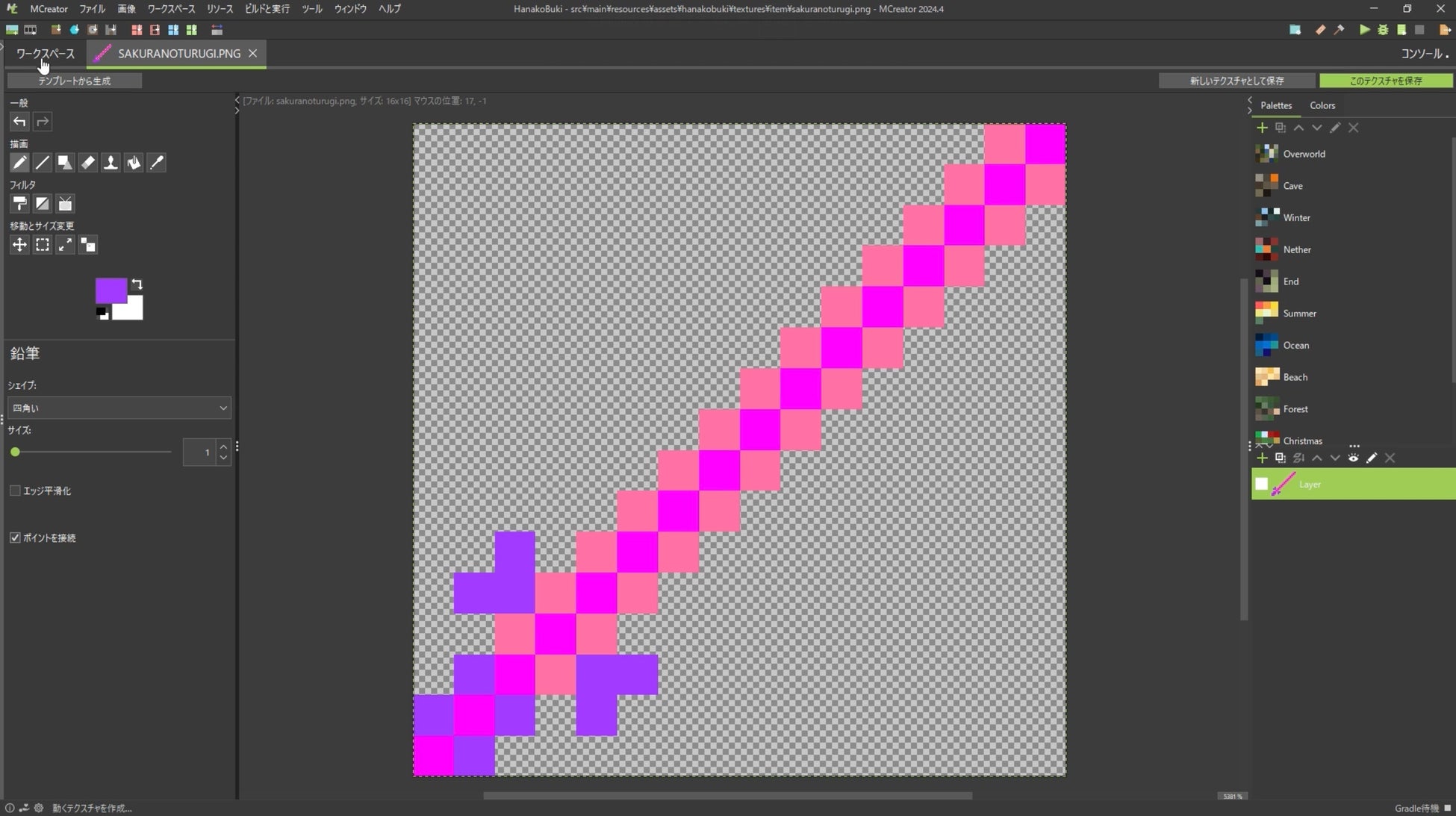Click テンプレートから生成 button
The height and width of the screenshot is (816, 1456).
coord(74,81)
